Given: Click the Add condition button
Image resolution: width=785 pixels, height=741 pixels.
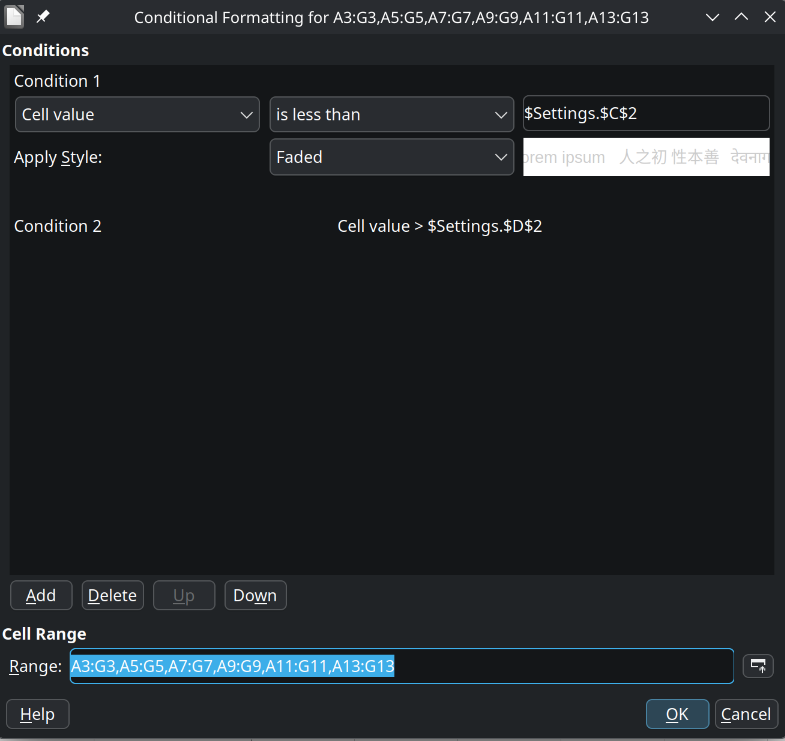Looking at the screenshot, I should (41, 595).
